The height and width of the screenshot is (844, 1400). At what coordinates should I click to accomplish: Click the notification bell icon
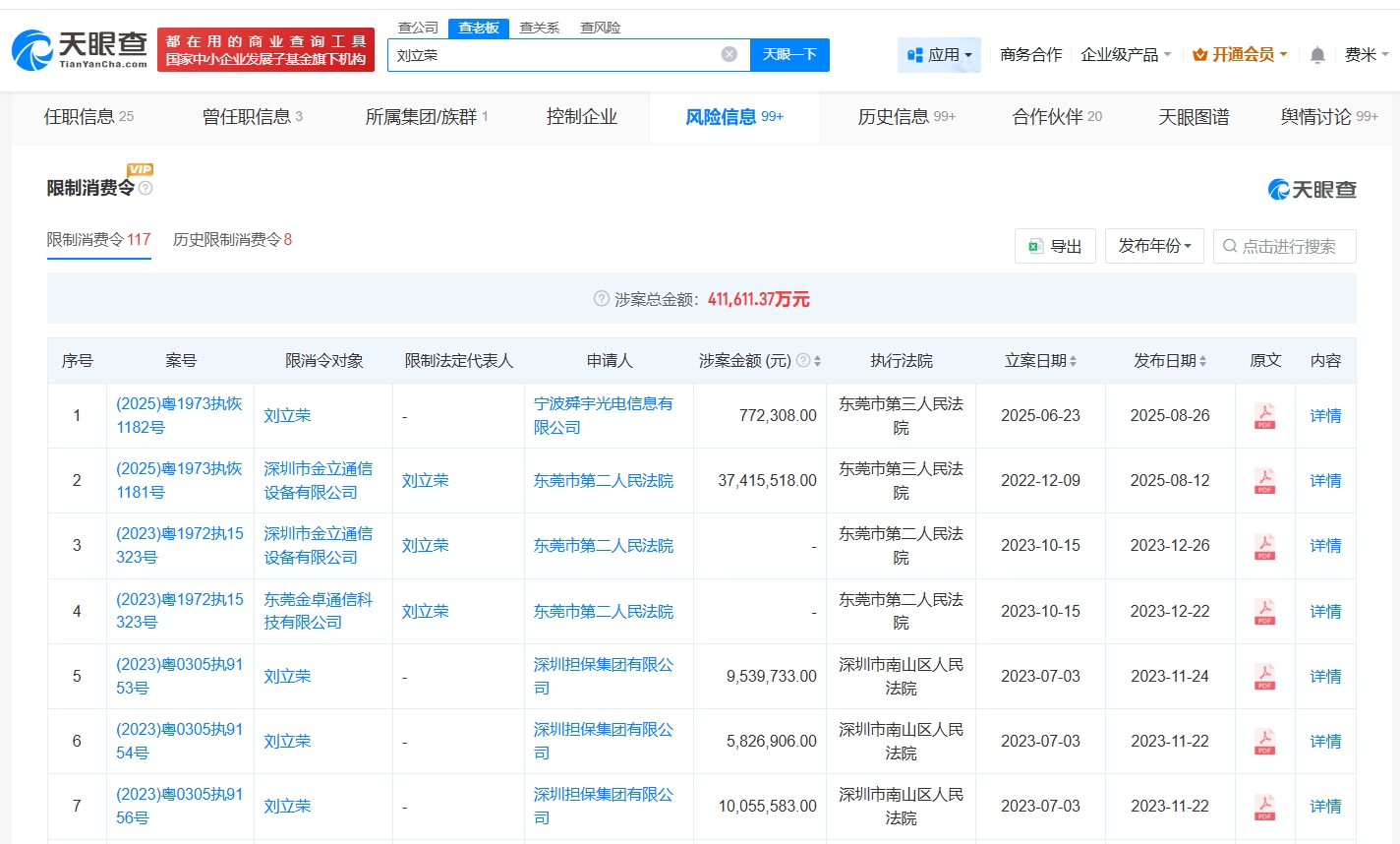(1317, 55)
